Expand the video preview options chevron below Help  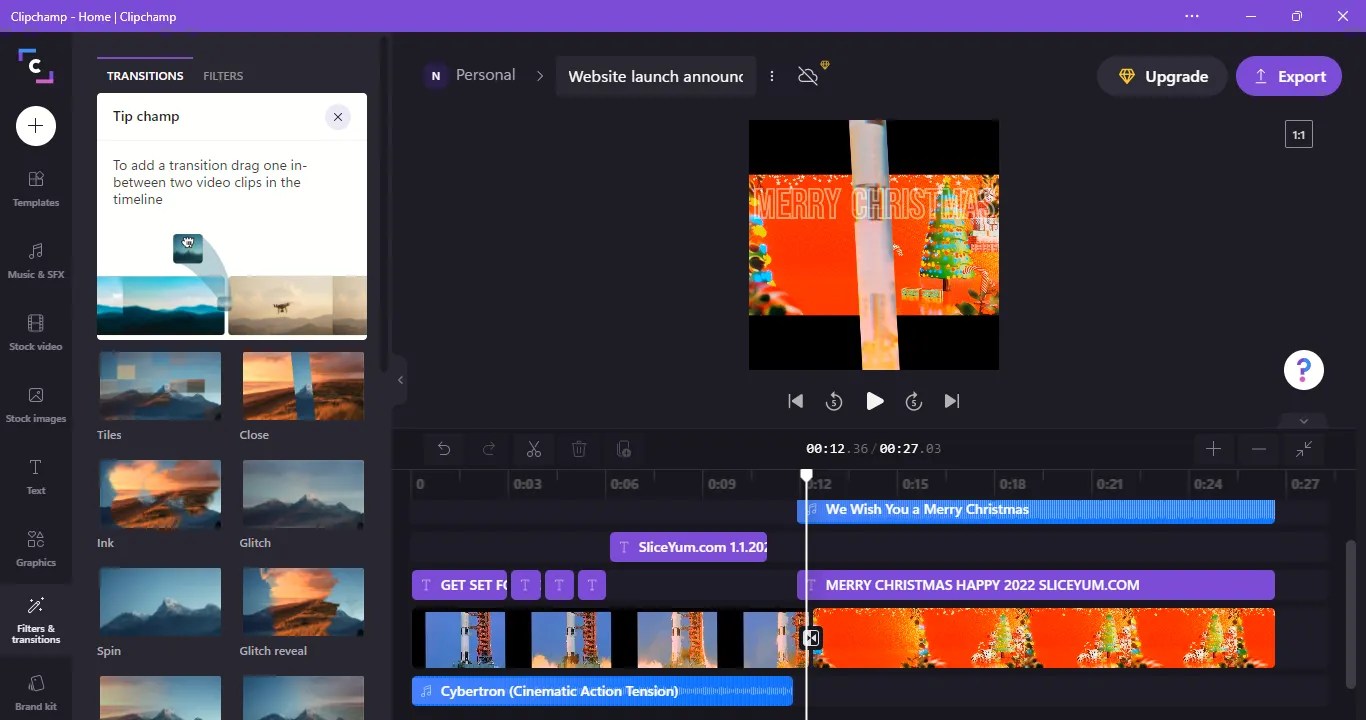coord(1303,421)
